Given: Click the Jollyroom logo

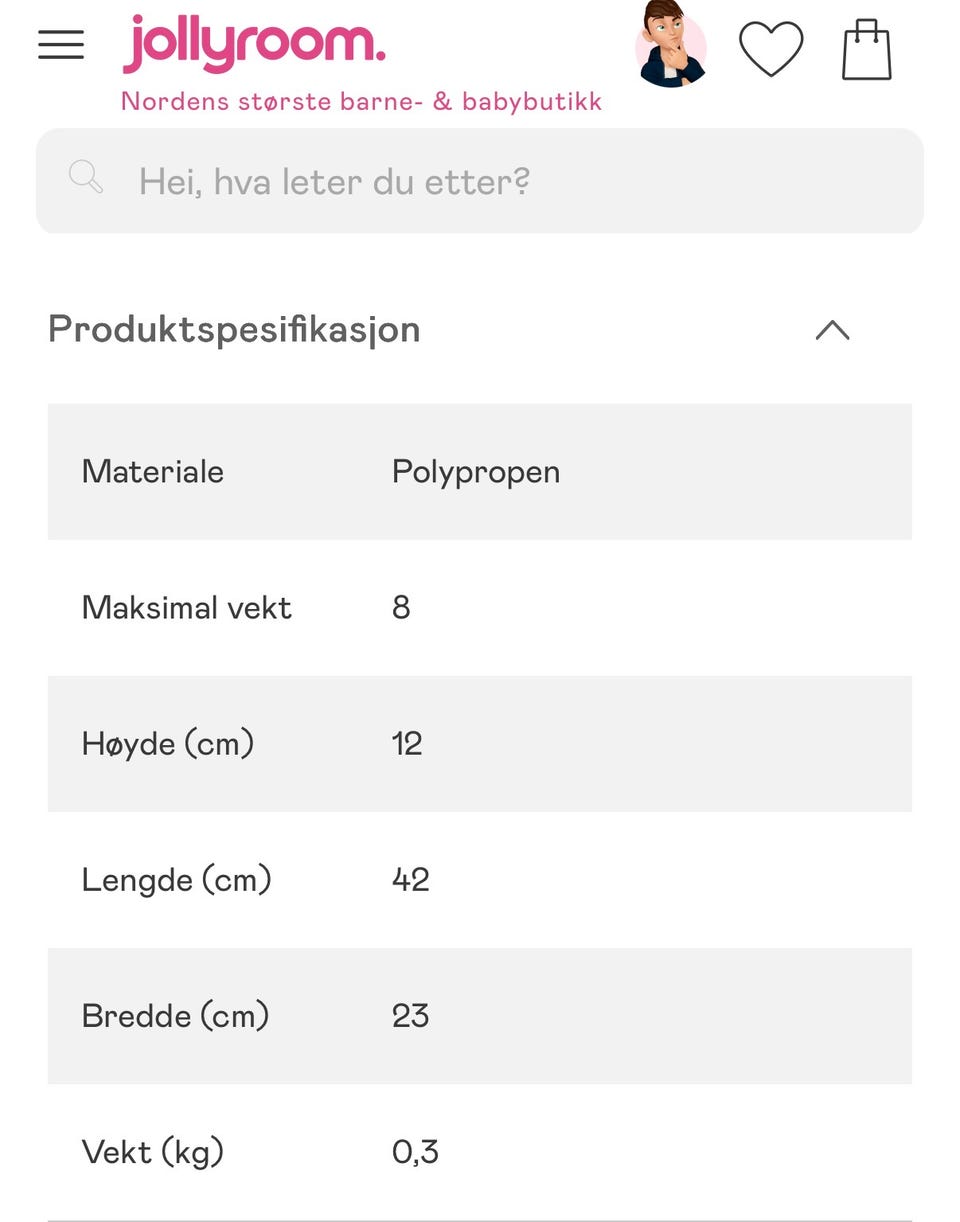Looking at the screenshot, I should coord(254,45).
